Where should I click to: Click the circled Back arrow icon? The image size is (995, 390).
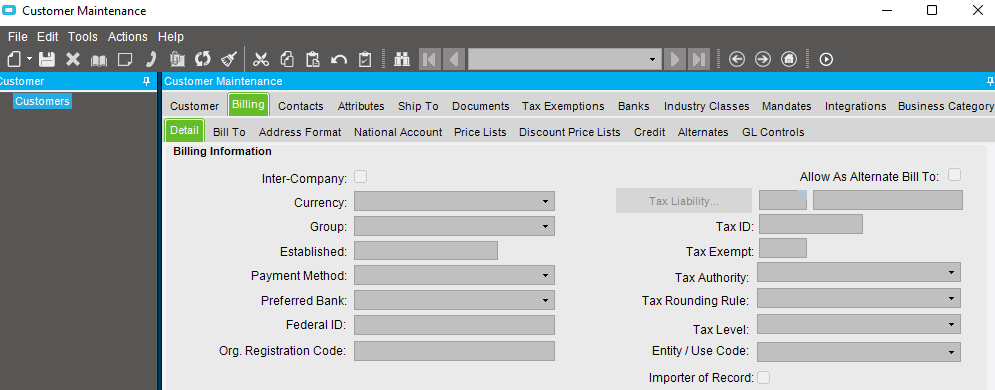tap(737, 59)
